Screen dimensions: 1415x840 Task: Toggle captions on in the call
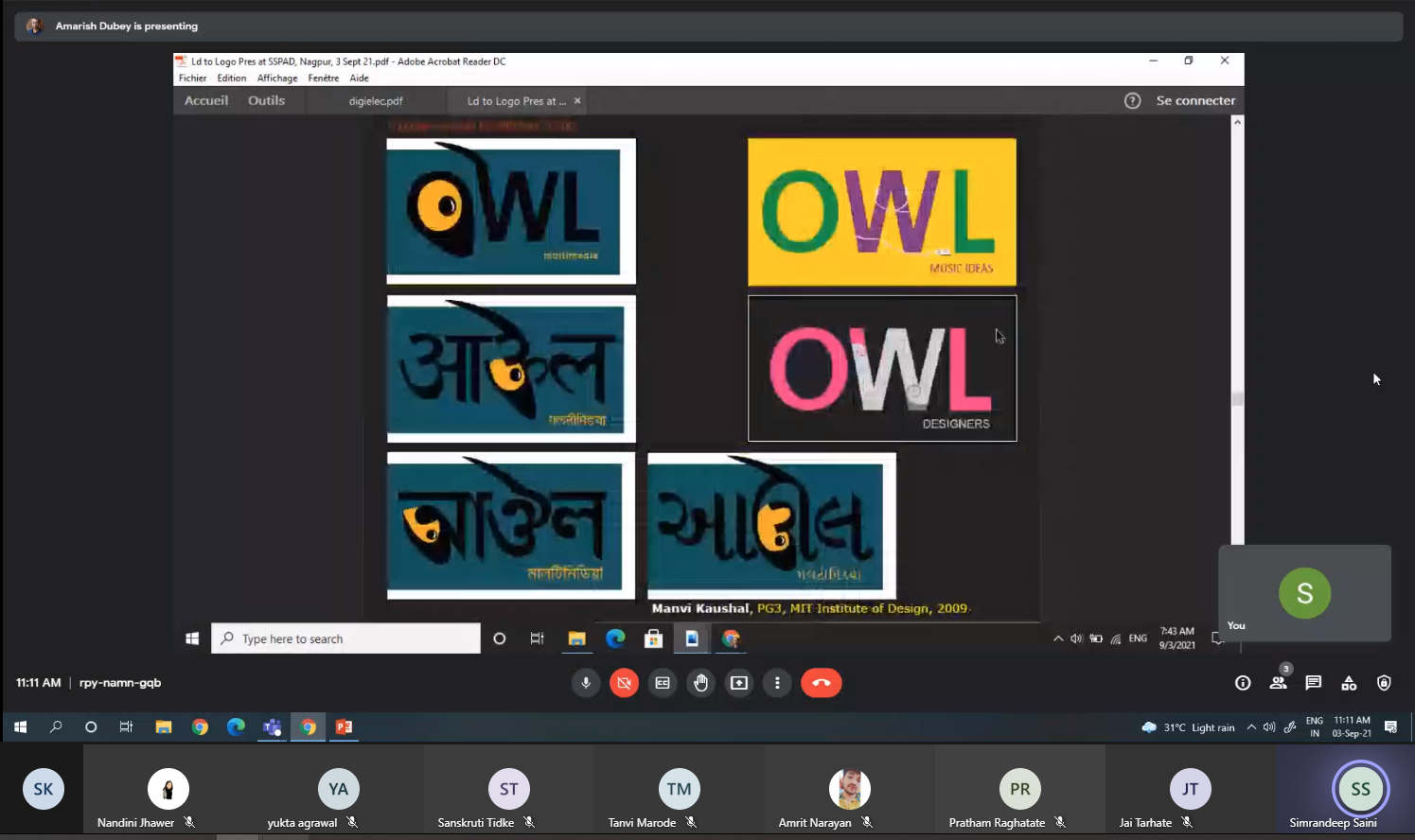(663, 683)
